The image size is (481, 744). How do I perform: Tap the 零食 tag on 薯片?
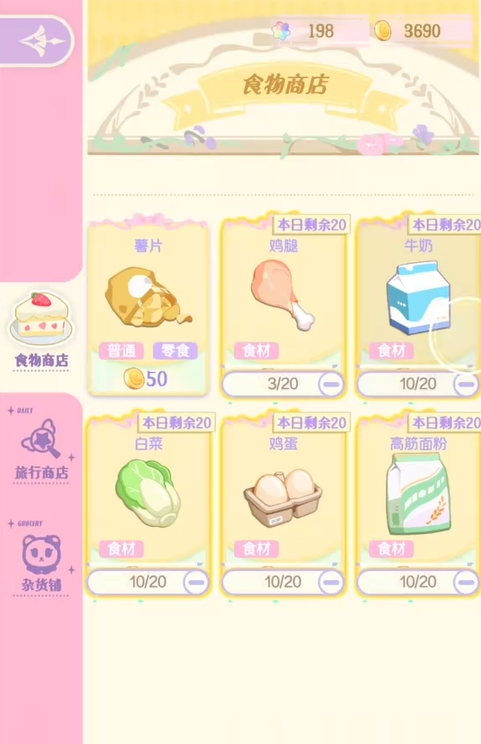click(175, 351)
